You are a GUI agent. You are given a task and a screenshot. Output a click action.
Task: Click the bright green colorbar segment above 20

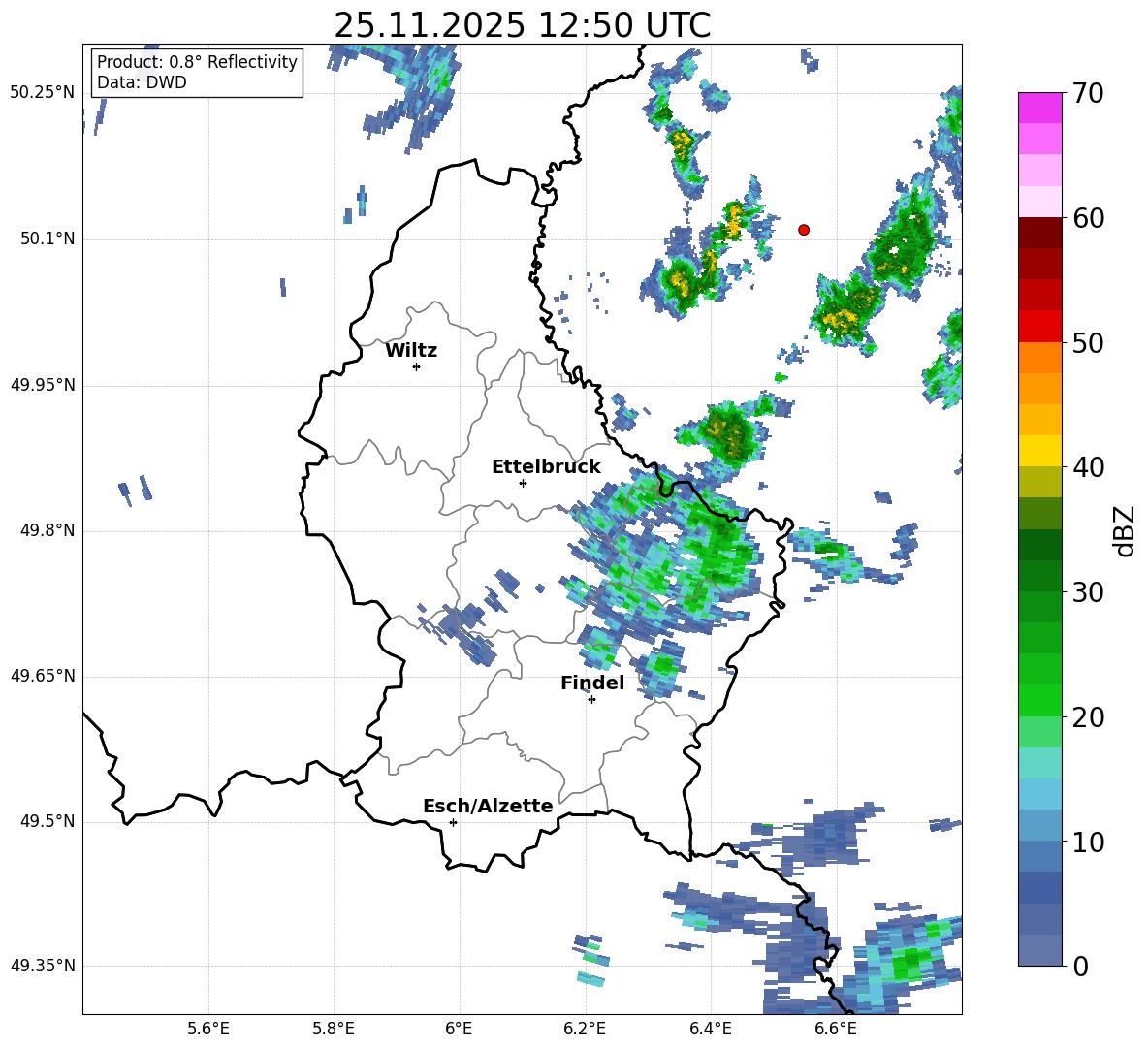pyautogui.click(x=1039, y=700)
